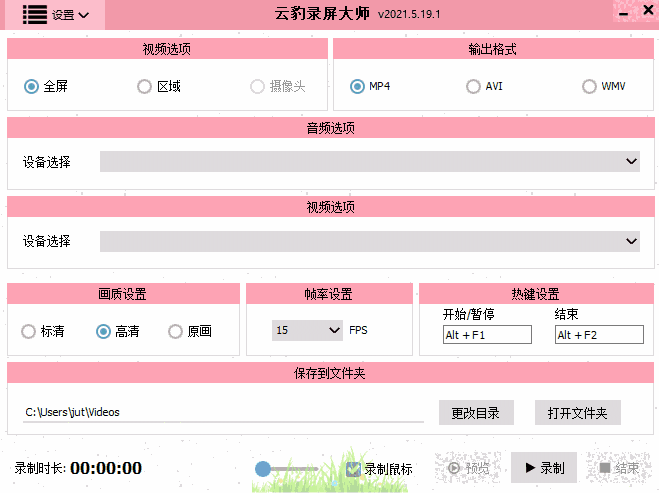Click the 开始/暂停 hotkey field
This screenshot has width=659, height=493.
pyautogui.click(x=487, y=335)
